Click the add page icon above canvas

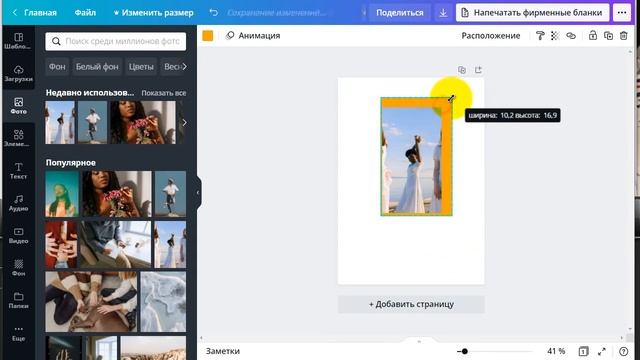tap(478, 70)
